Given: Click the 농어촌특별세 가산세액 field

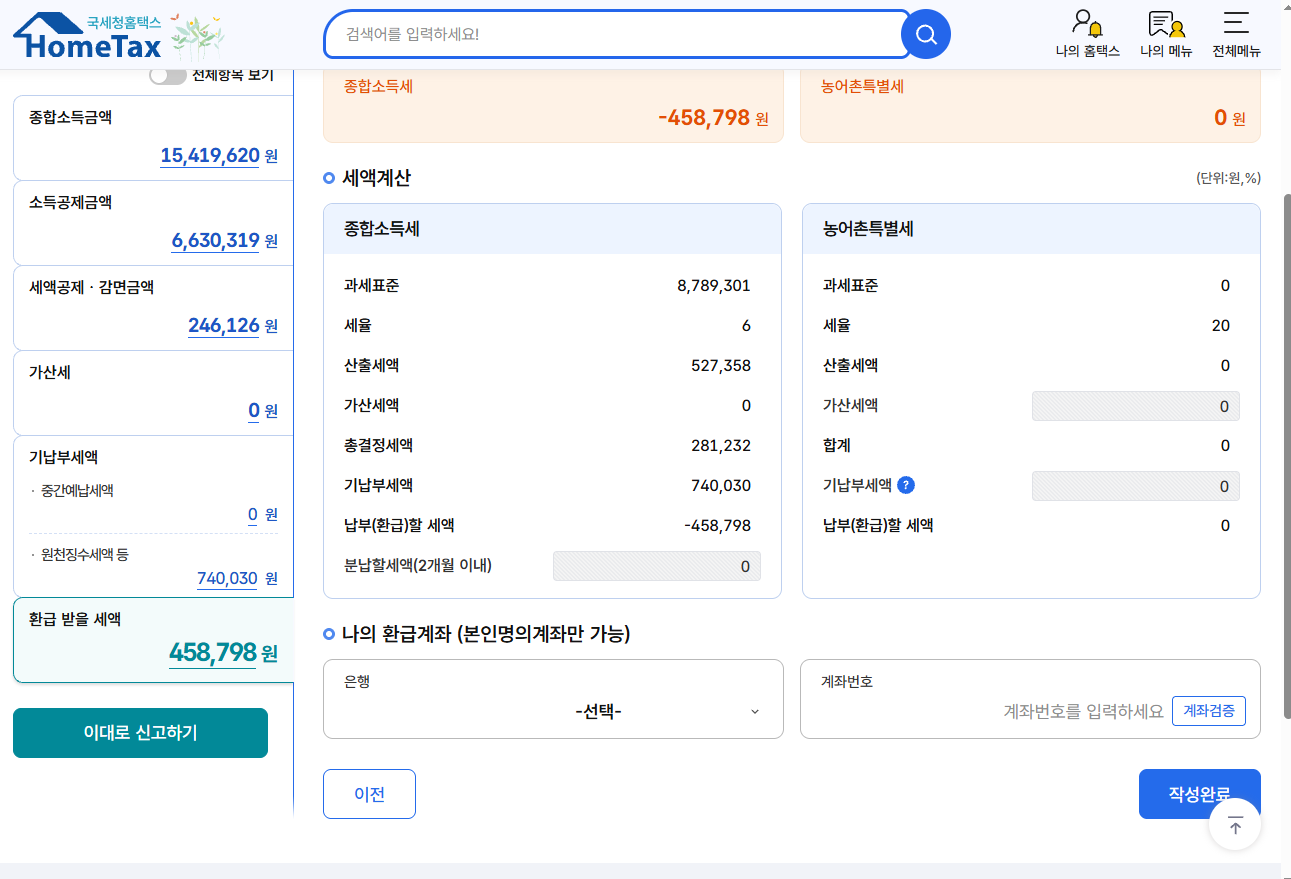Looking at the screenshot, I should (x=1136, y=406).
